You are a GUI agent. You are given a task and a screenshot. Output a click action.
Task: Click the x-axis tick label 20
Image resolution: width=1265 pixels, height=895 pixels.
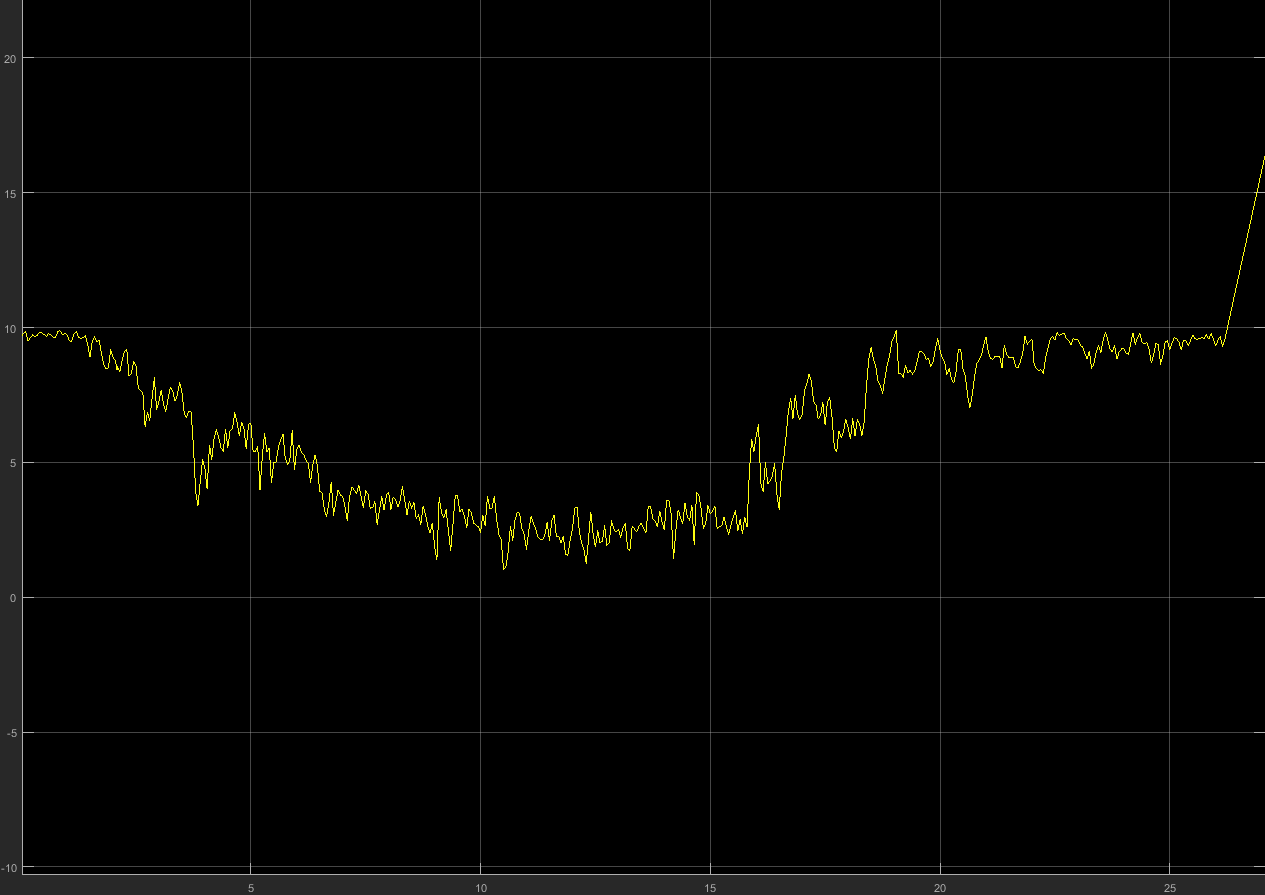tap(941, 887)
